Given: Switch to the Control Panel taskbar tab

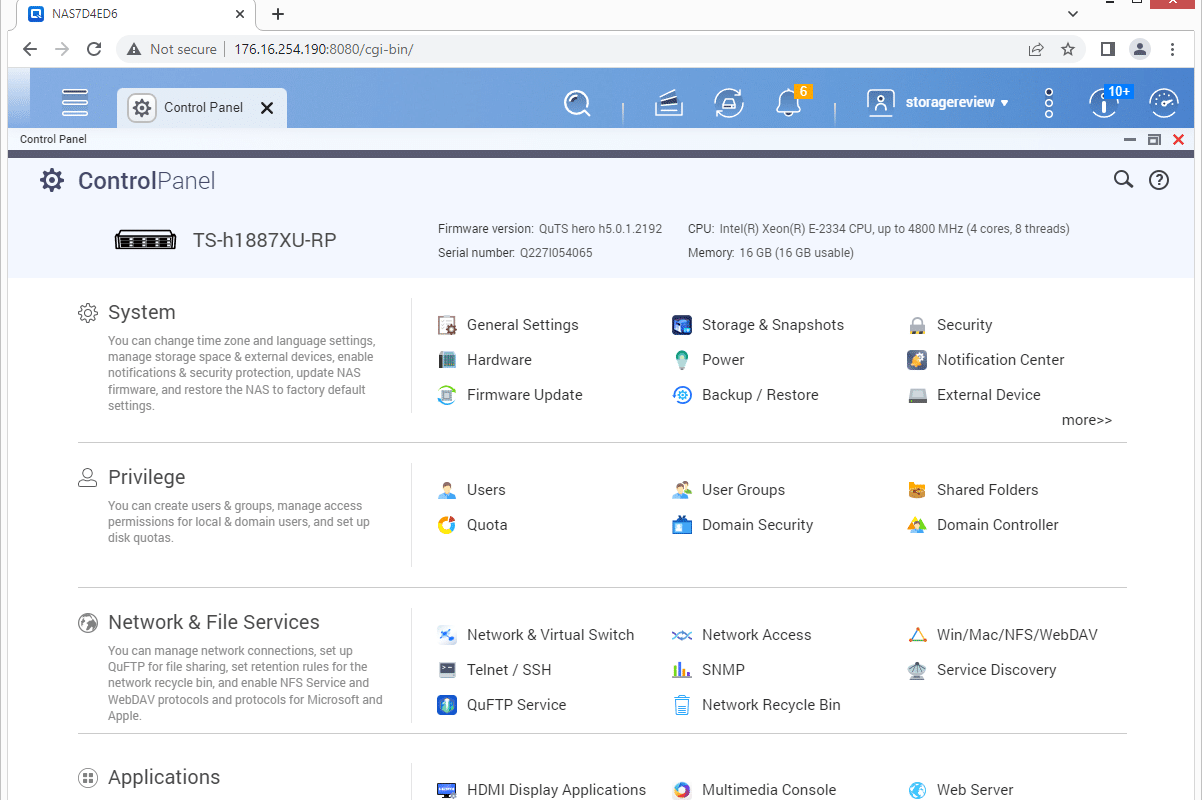Looking at the screenshot, I should click(202, 108).
